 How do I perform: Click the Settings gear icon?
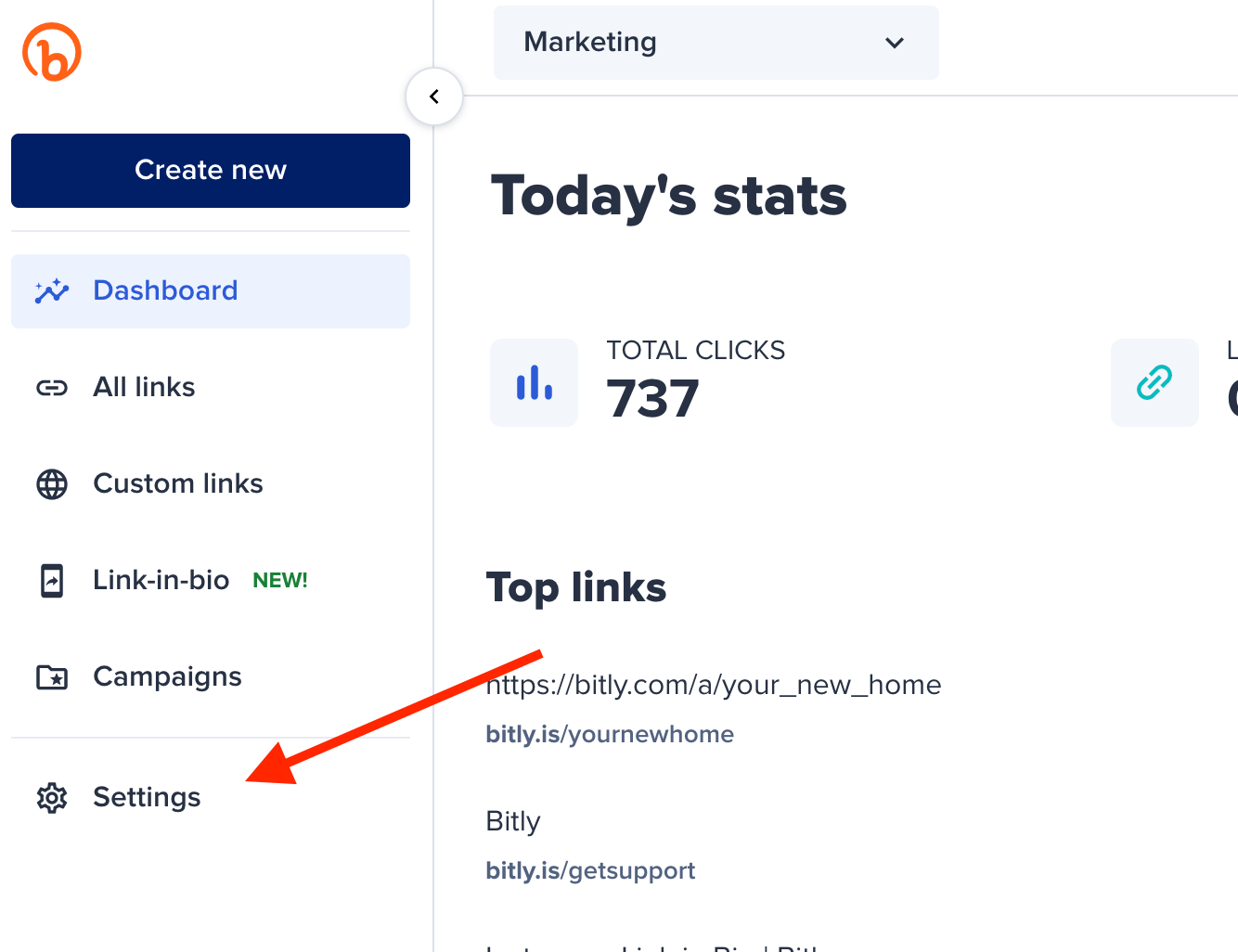[52, 798]
